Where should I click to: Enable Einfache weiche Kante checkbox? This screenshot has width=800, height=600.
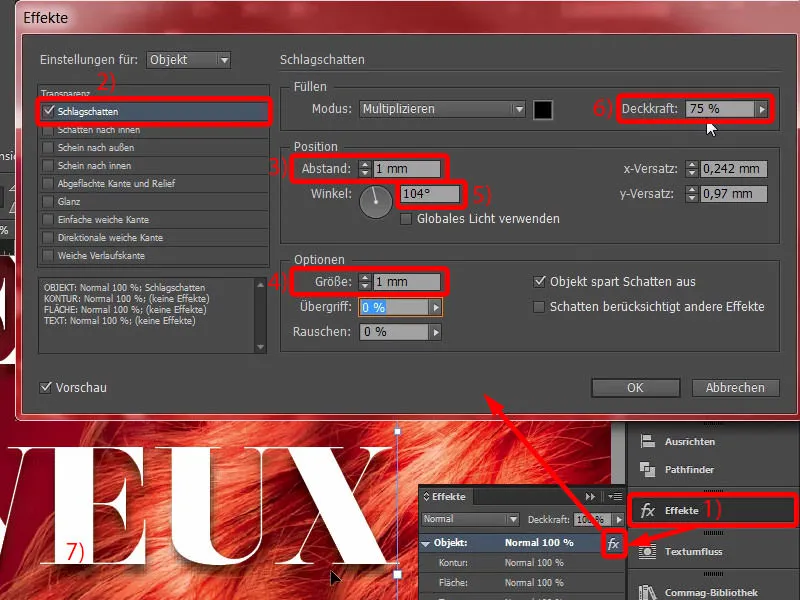point(48,219)
